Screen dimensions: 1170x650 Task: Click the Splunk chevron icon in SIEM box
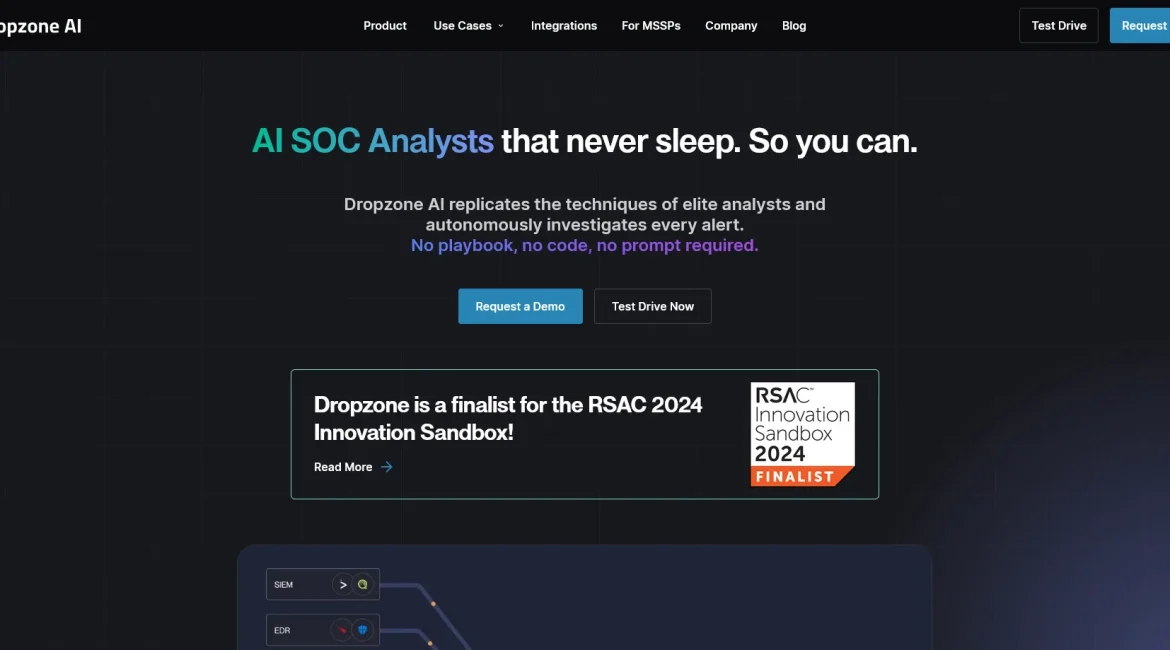(x=342, y=584)
